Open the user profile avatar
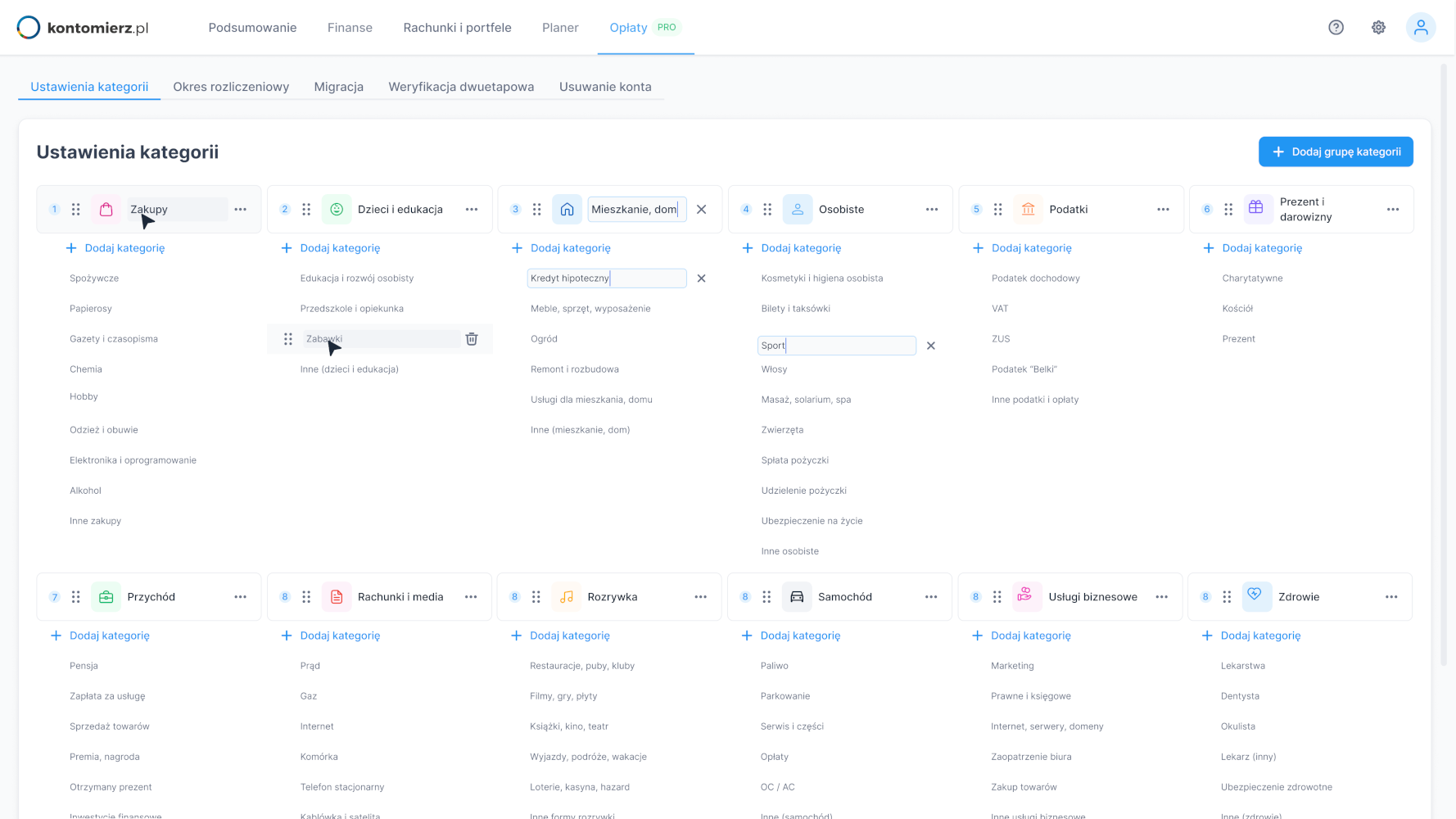Screen dimensions: 1456x819 tap(1421, 28)
